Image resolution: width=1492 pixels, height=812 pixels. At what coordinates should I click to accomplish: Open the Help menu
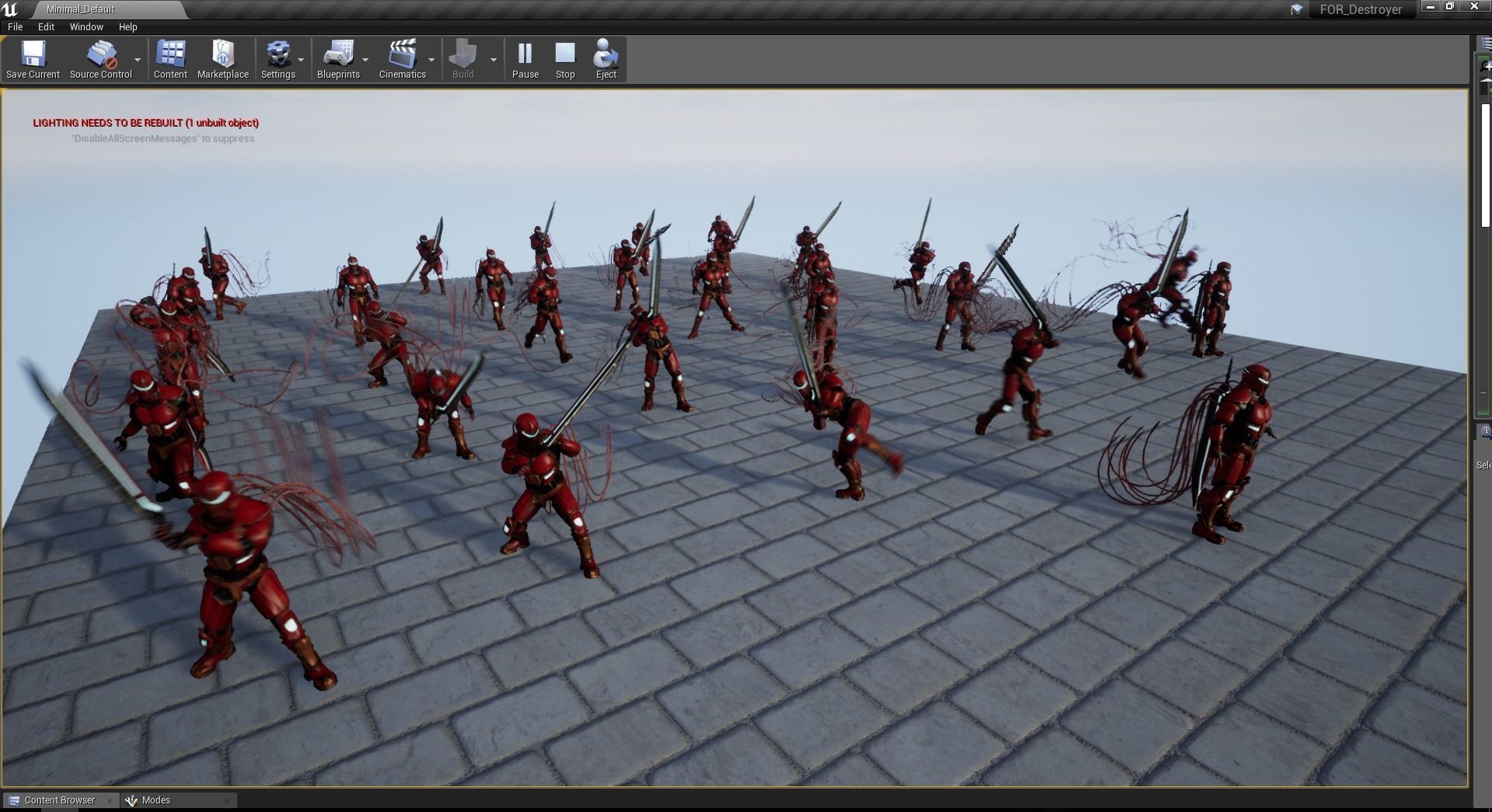(x=128, y=26)
